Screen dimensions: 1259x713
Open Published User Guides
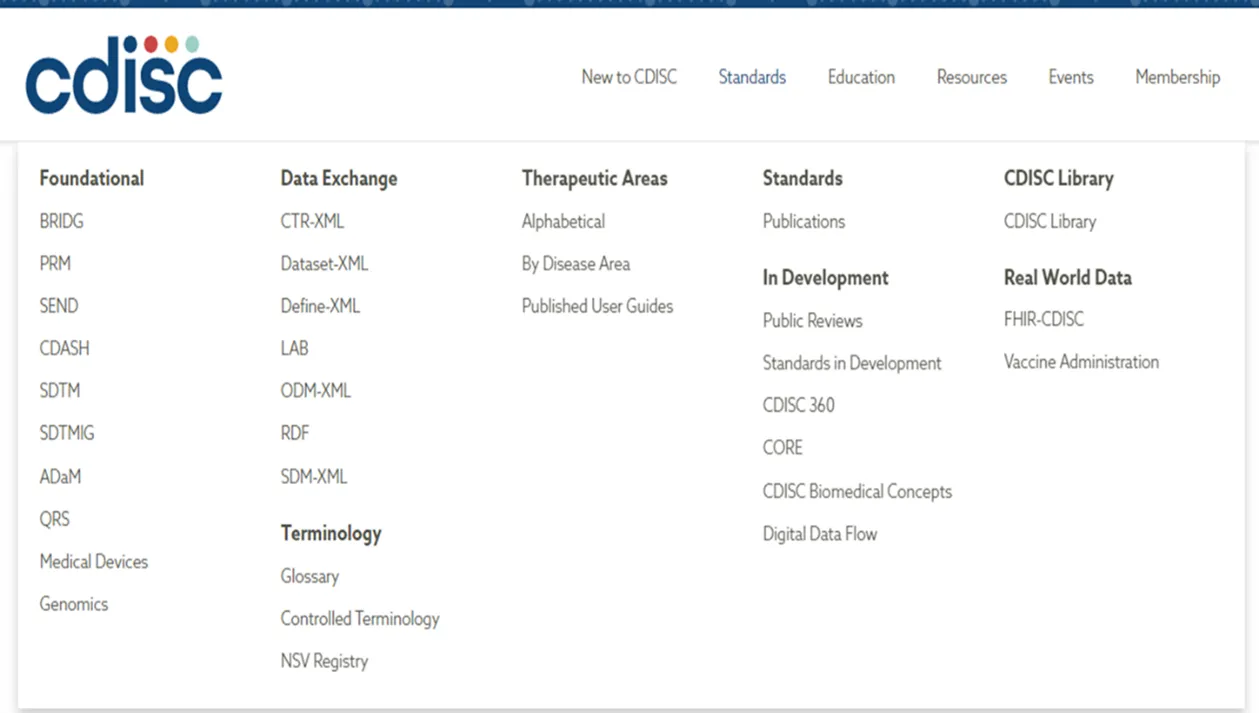coord(597,306)
